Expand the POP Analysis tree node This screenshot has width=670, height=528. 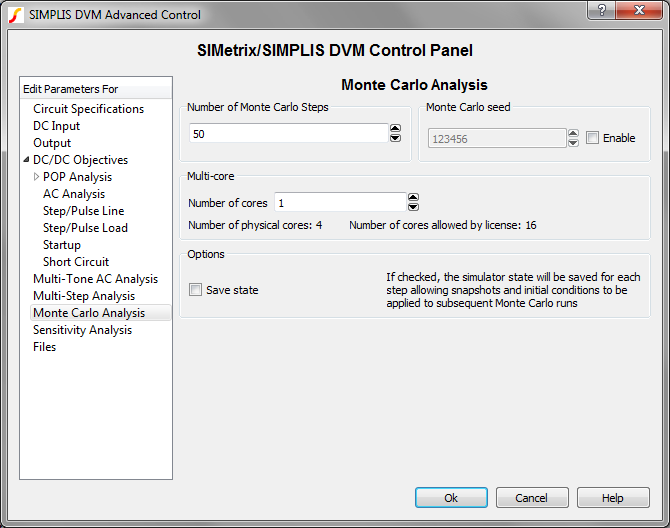pos(36,177)
